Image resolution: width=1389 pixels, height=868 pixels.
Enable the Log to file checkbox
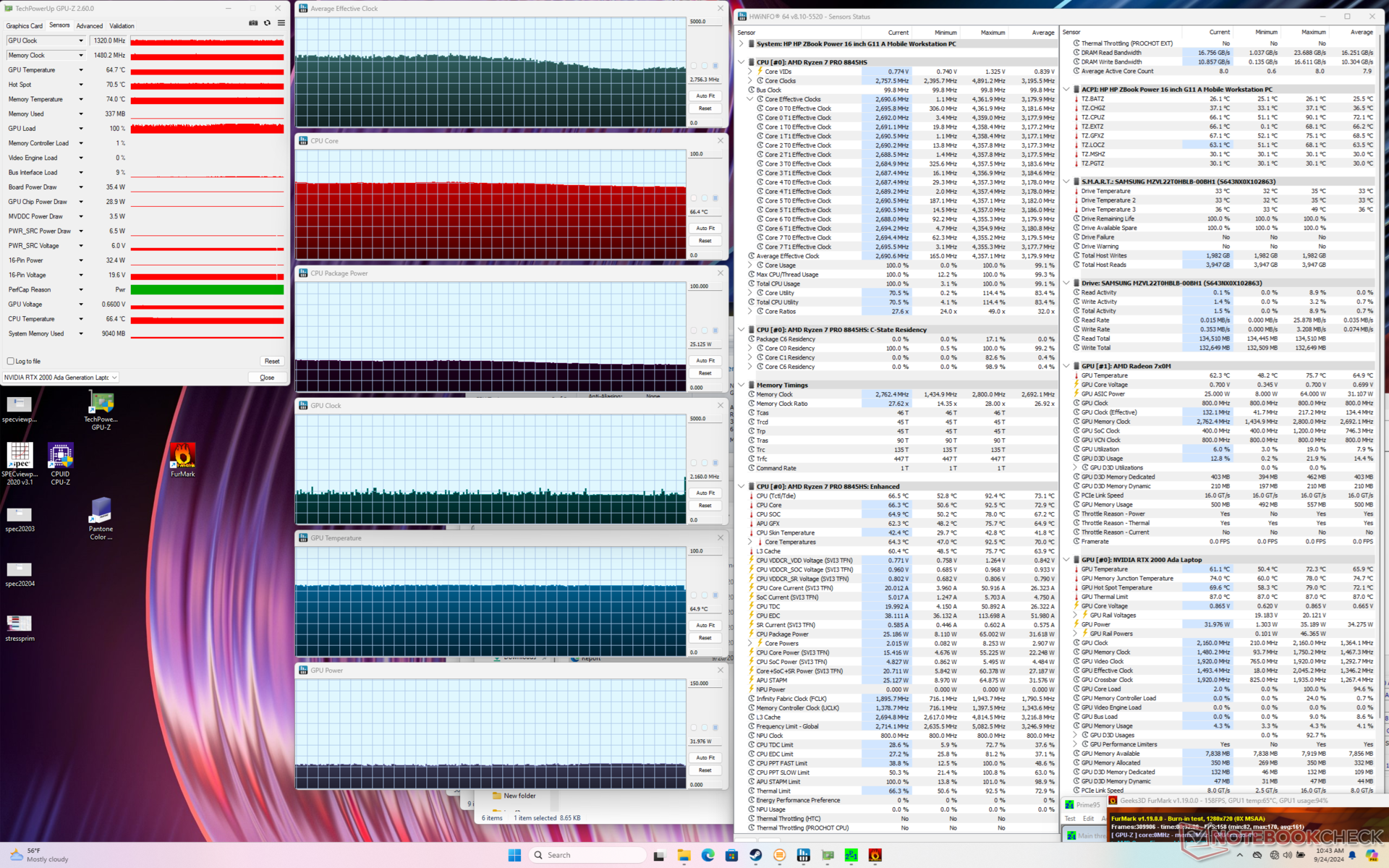11,361
